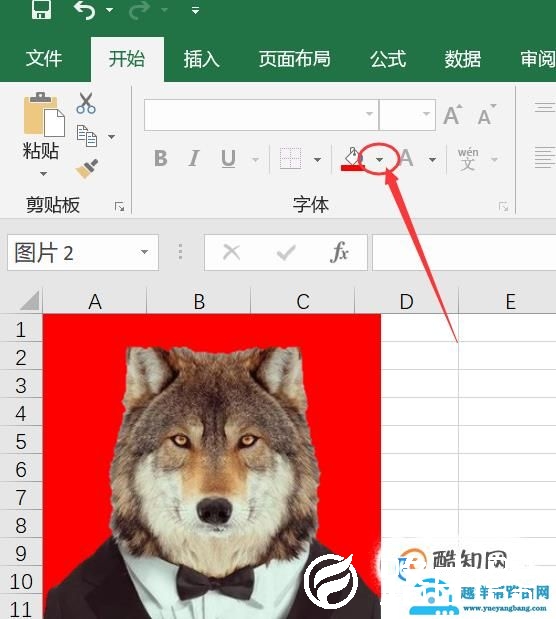556x619 pixels.
Task: Expand the copy options arrow
Action: click(112, 137)
